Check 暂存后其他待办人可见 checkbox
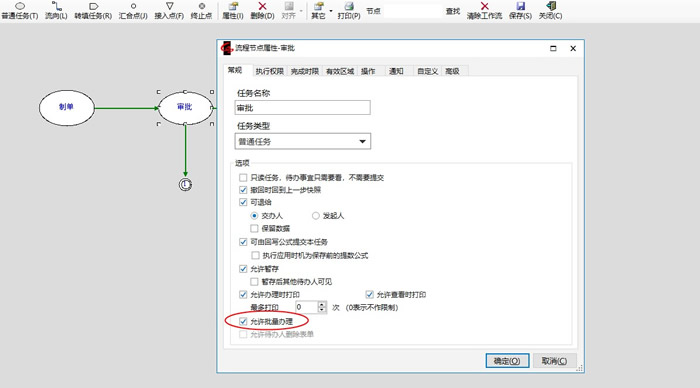The height and width of the screenshot is (388, 700). pos(254,282)
